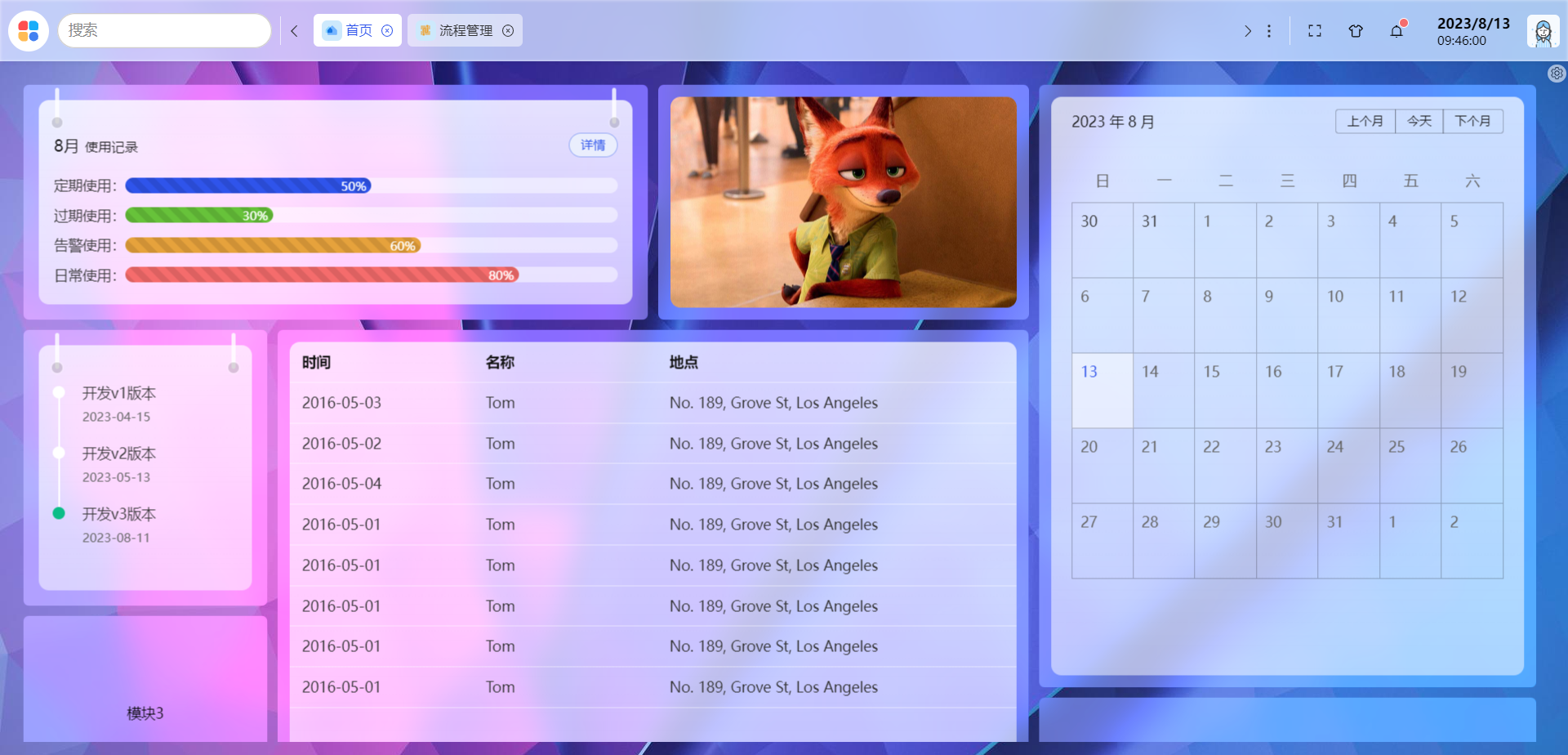Jump to today with 今天 button

1419,121
